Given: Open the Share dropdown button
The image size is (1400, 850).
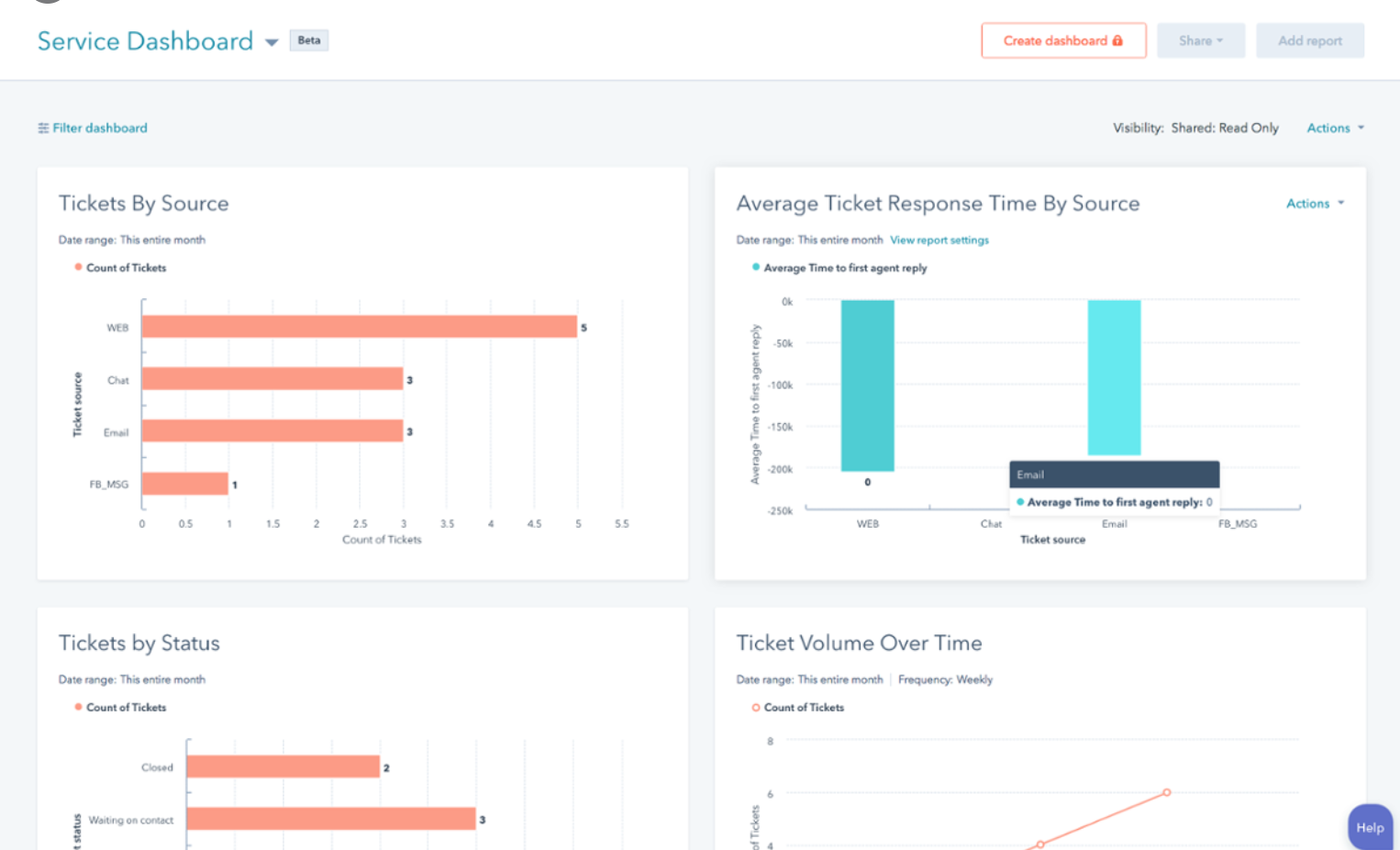Looking at the screenshot, I should coord(1201,40).
